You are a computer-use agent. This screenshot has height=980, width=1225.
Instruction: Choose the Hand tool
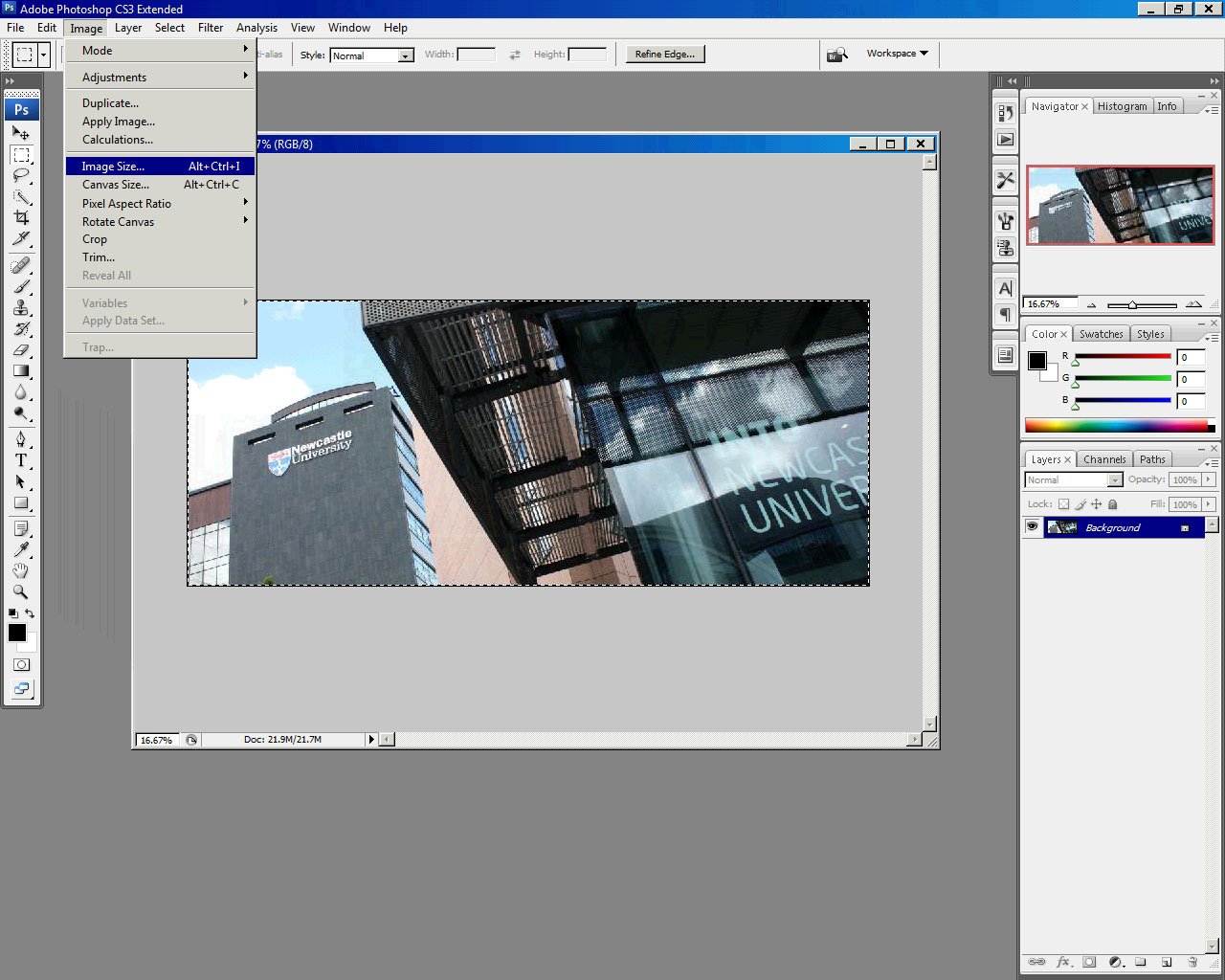pos(21,571)
